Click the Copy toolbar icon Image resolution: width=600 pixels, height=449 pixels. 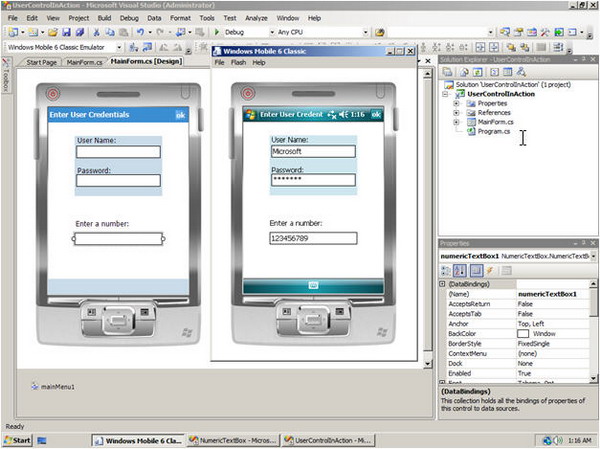click(x=110, y=32)
